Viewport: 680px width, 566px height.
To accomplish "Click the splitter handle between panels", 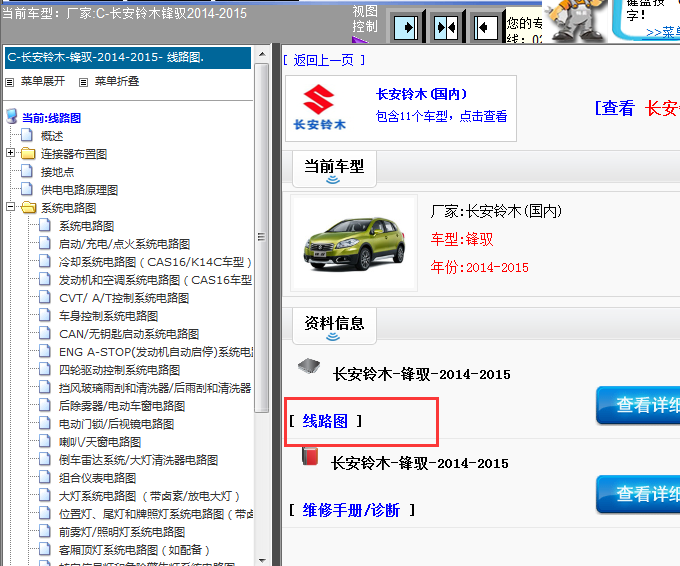I will click(275, 304).
